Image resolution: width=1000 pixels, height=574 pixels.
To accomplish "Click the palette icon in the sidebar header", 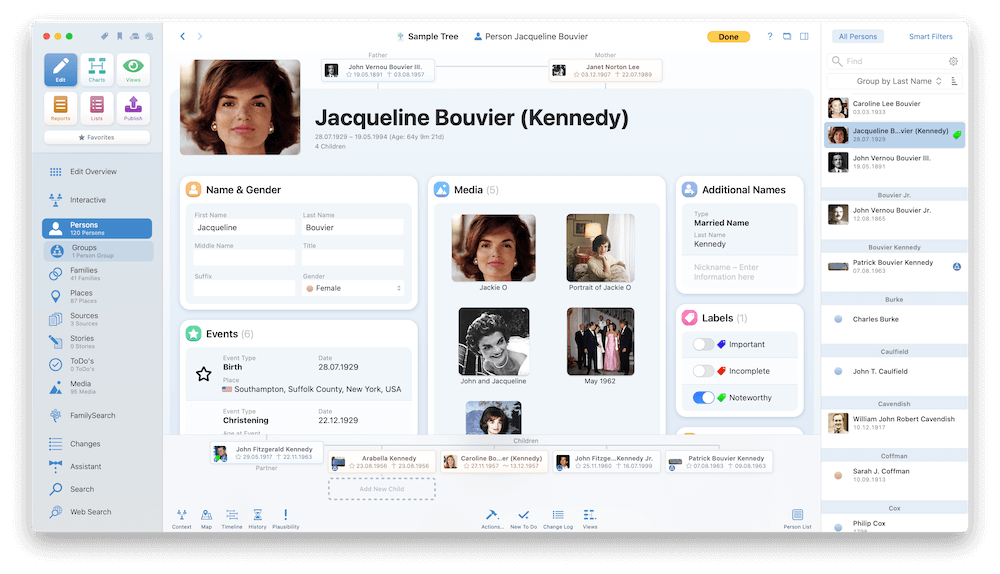I will (149, 36).
